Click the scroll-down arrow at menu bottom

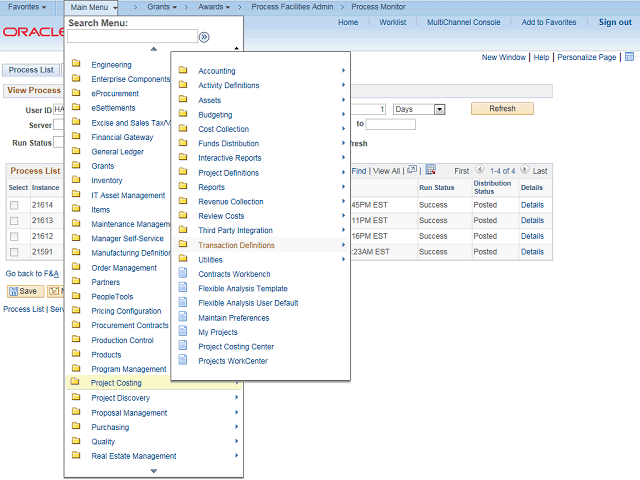(153, 470)
